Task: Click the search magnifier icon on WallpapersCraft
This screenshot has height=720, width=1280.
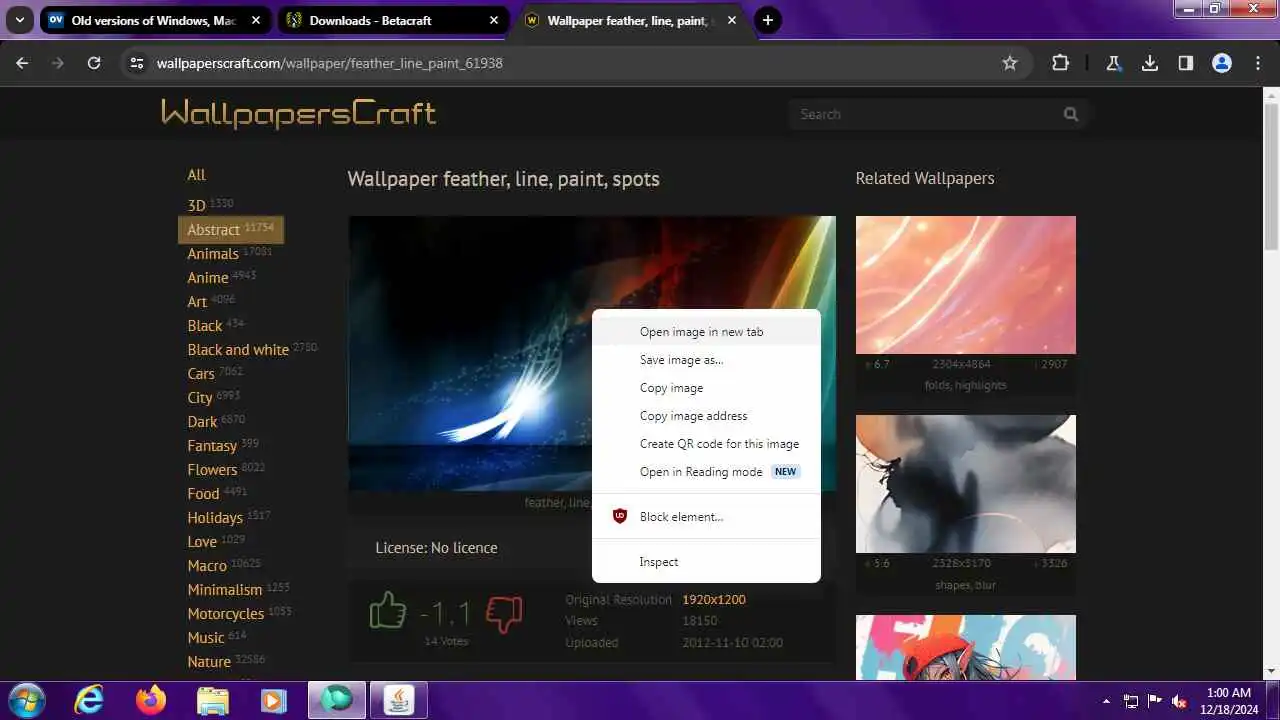Action: (x=1071, y=114)
